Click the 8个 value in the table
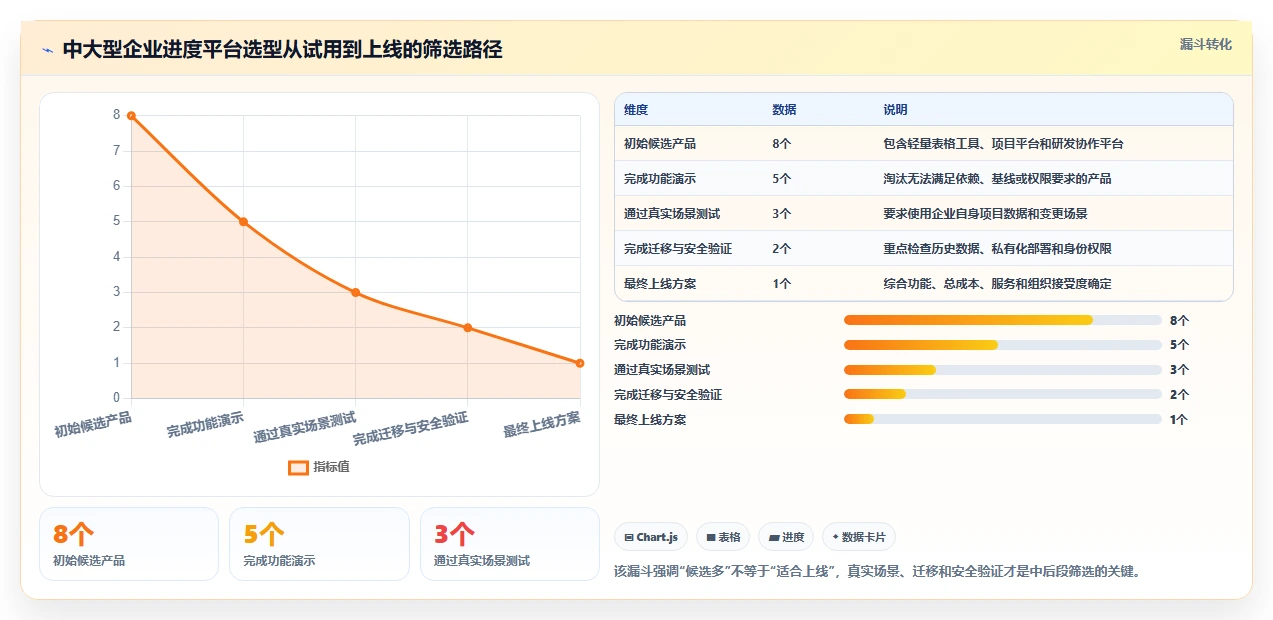 [x=782, y=144]
